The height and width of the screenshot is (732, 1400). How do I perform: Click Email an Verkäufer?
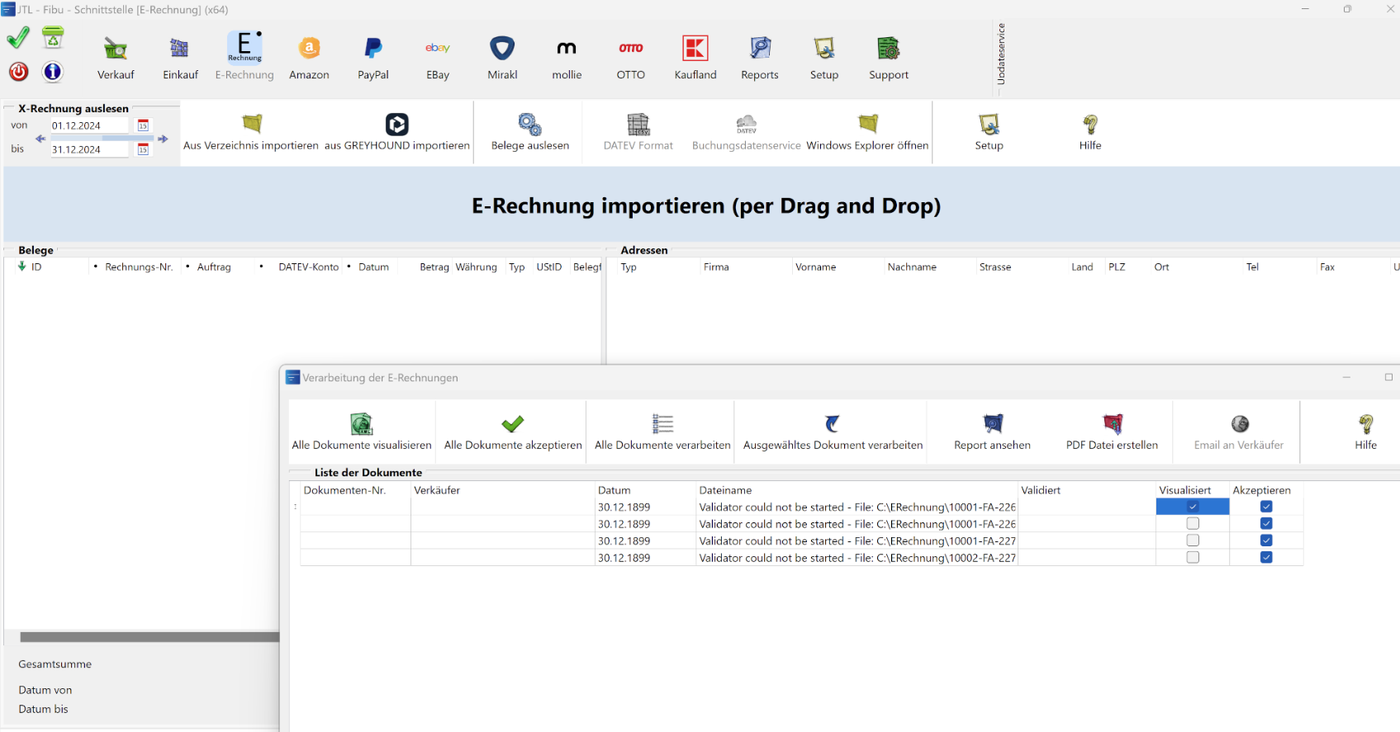click(x=1239, y=432)
